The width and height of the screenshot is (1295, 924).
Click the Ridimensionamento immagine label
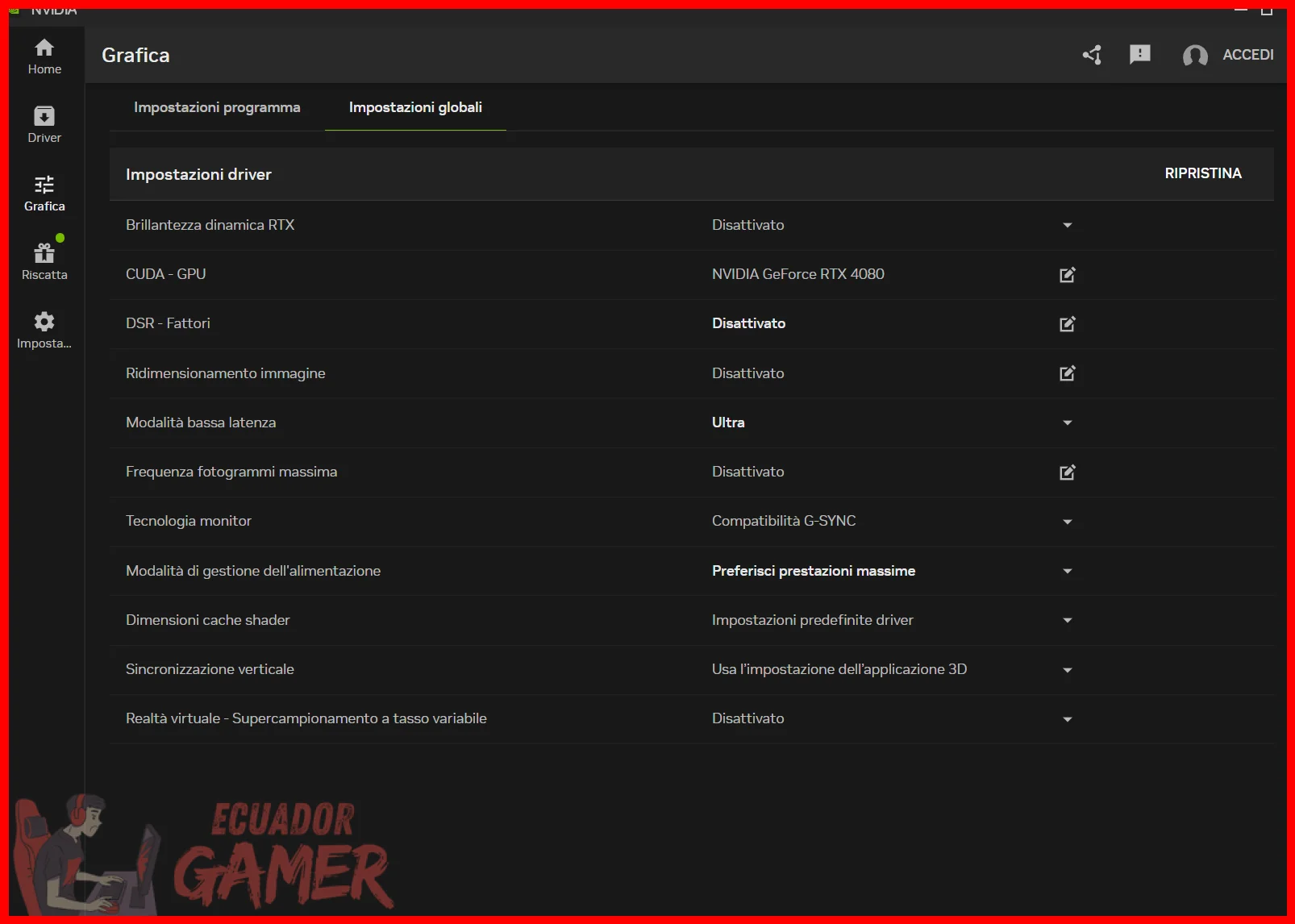pos(226,373)
